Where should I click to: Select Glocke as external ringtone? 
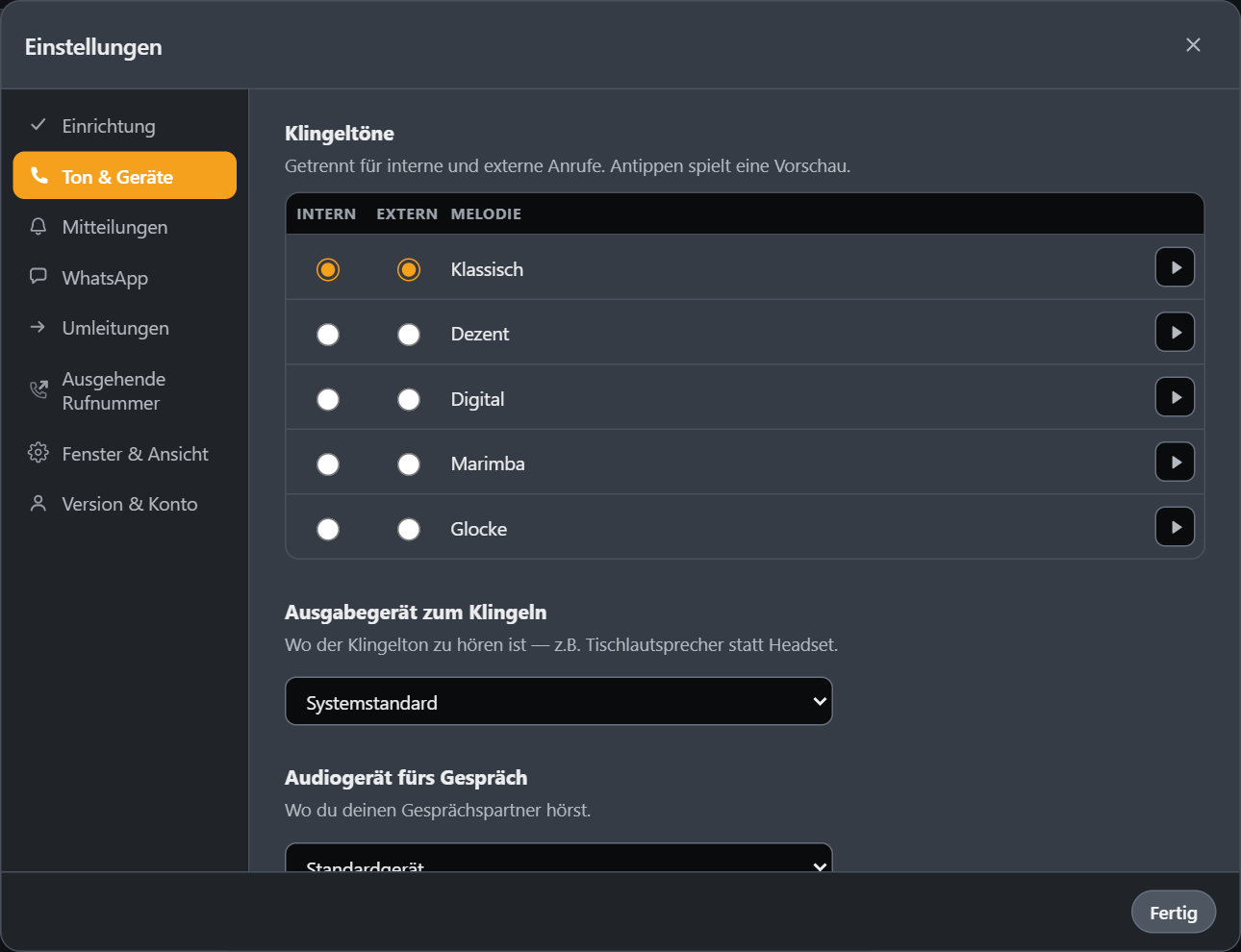pyautogui.click(x=409, y=529)
